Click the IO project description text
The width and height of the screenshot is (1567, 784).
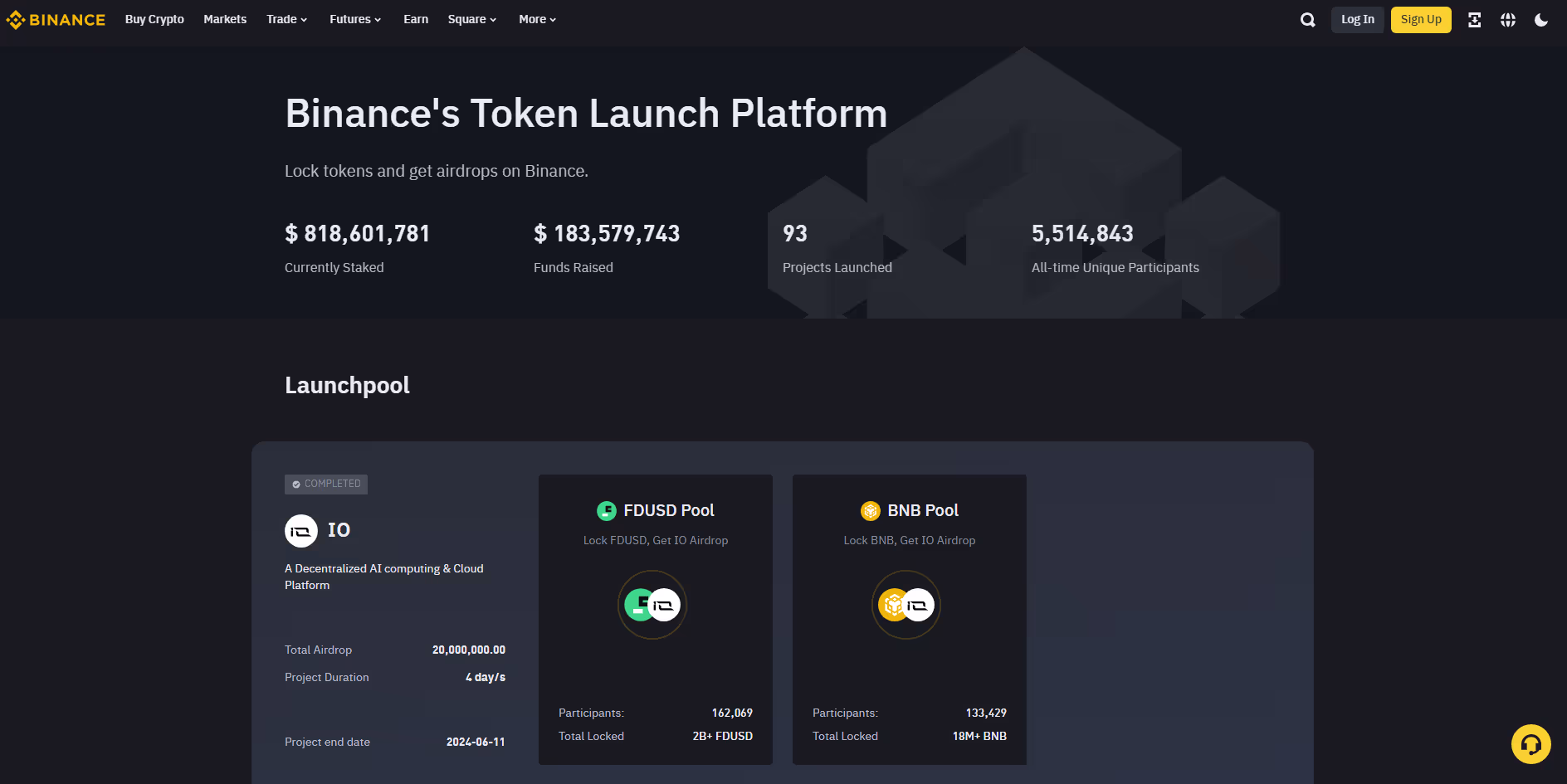coord(384,577)
